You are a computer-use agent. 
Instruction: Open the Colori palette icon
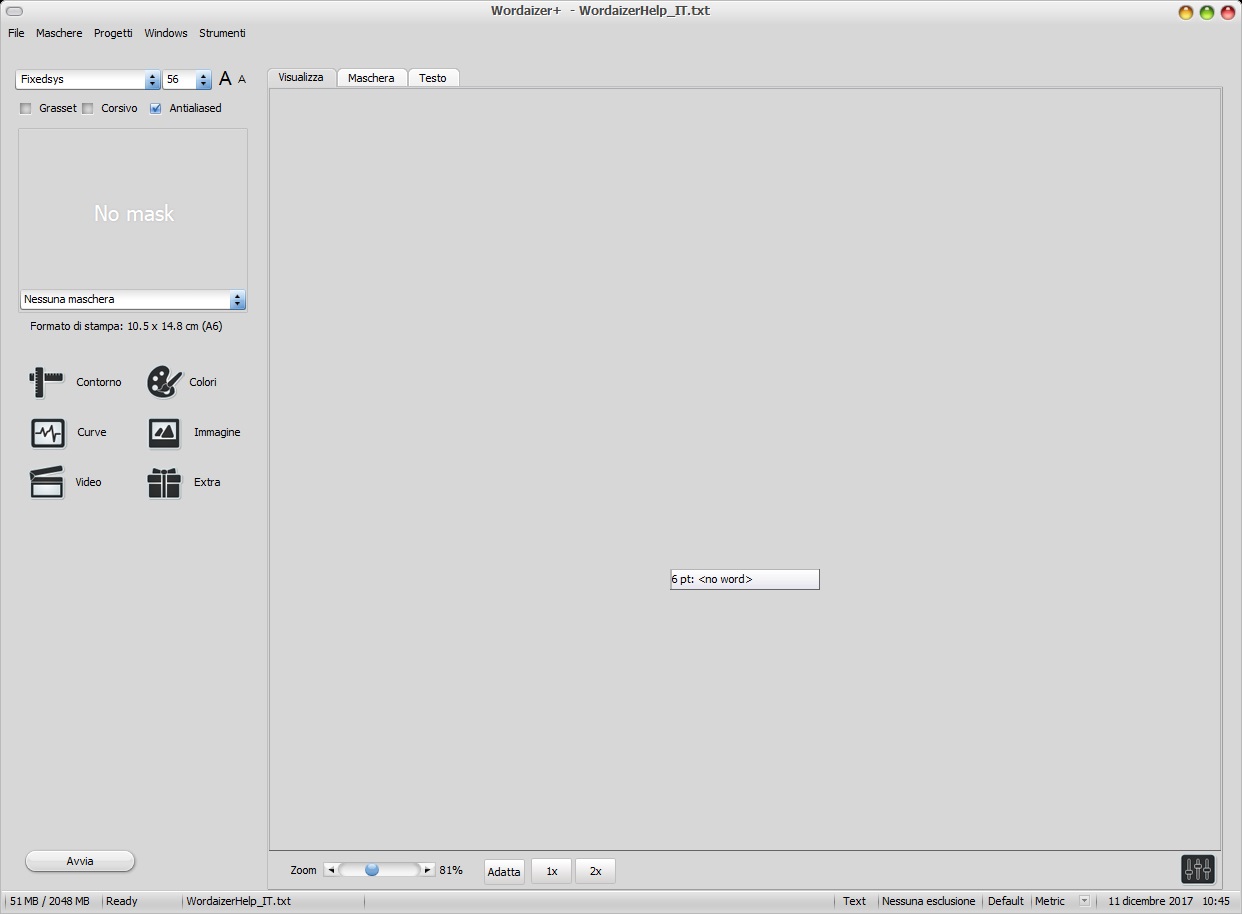[x=164, y=382]
